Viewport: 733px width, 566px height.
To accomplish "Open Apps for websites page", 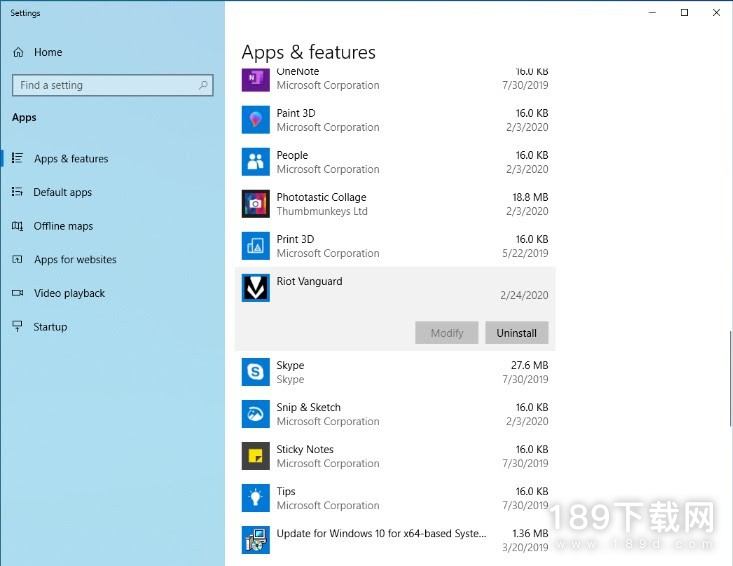I will coord(75,260).
